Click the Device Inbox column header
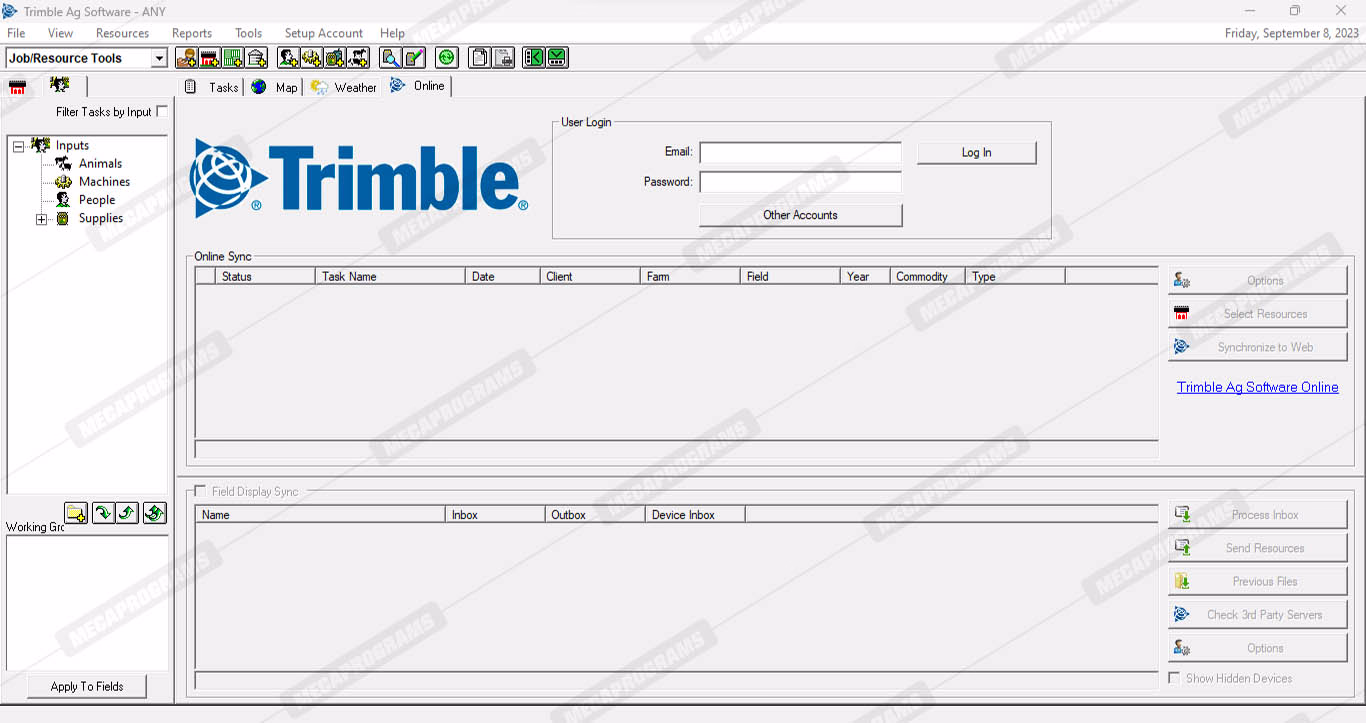 pos(695,515)
